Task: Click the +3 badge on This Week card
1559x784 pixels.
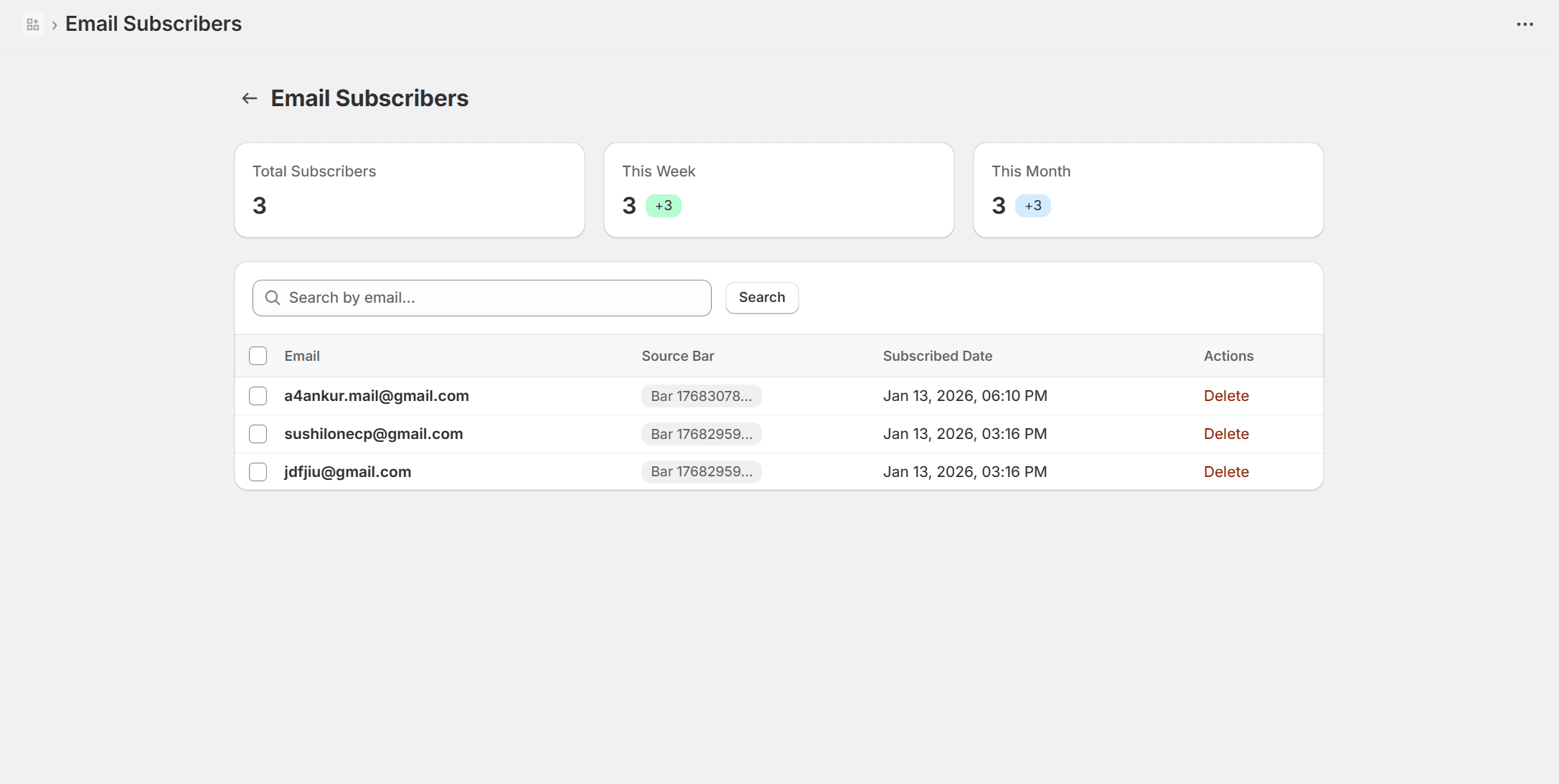Action: 663,205
